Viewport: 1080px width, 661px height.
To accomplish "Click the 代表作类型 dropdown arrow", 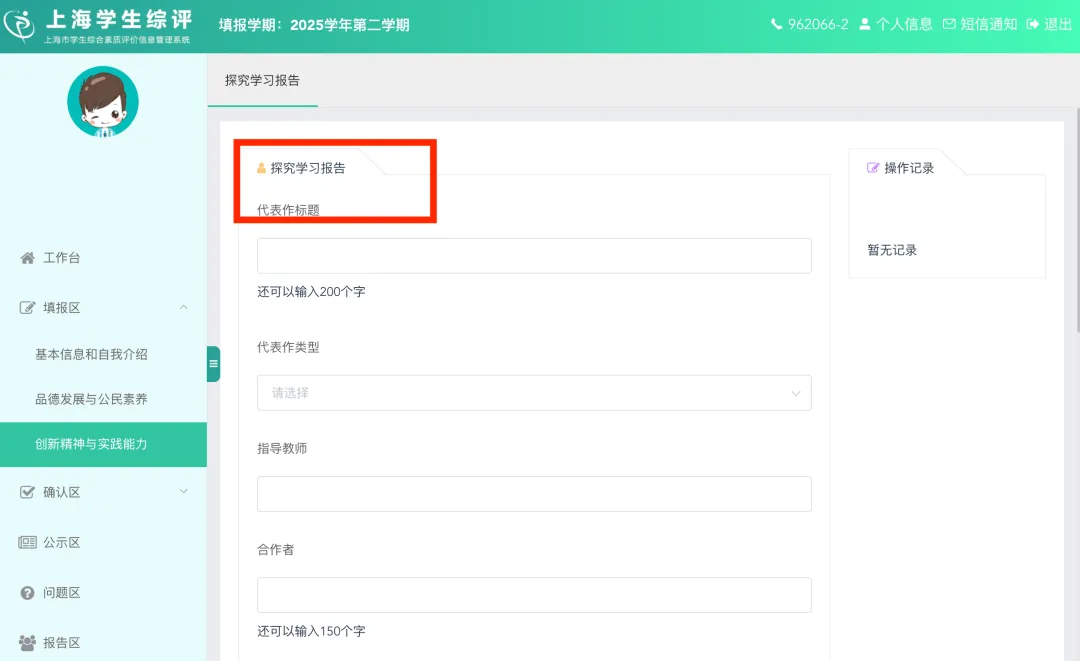I will 796,393.
